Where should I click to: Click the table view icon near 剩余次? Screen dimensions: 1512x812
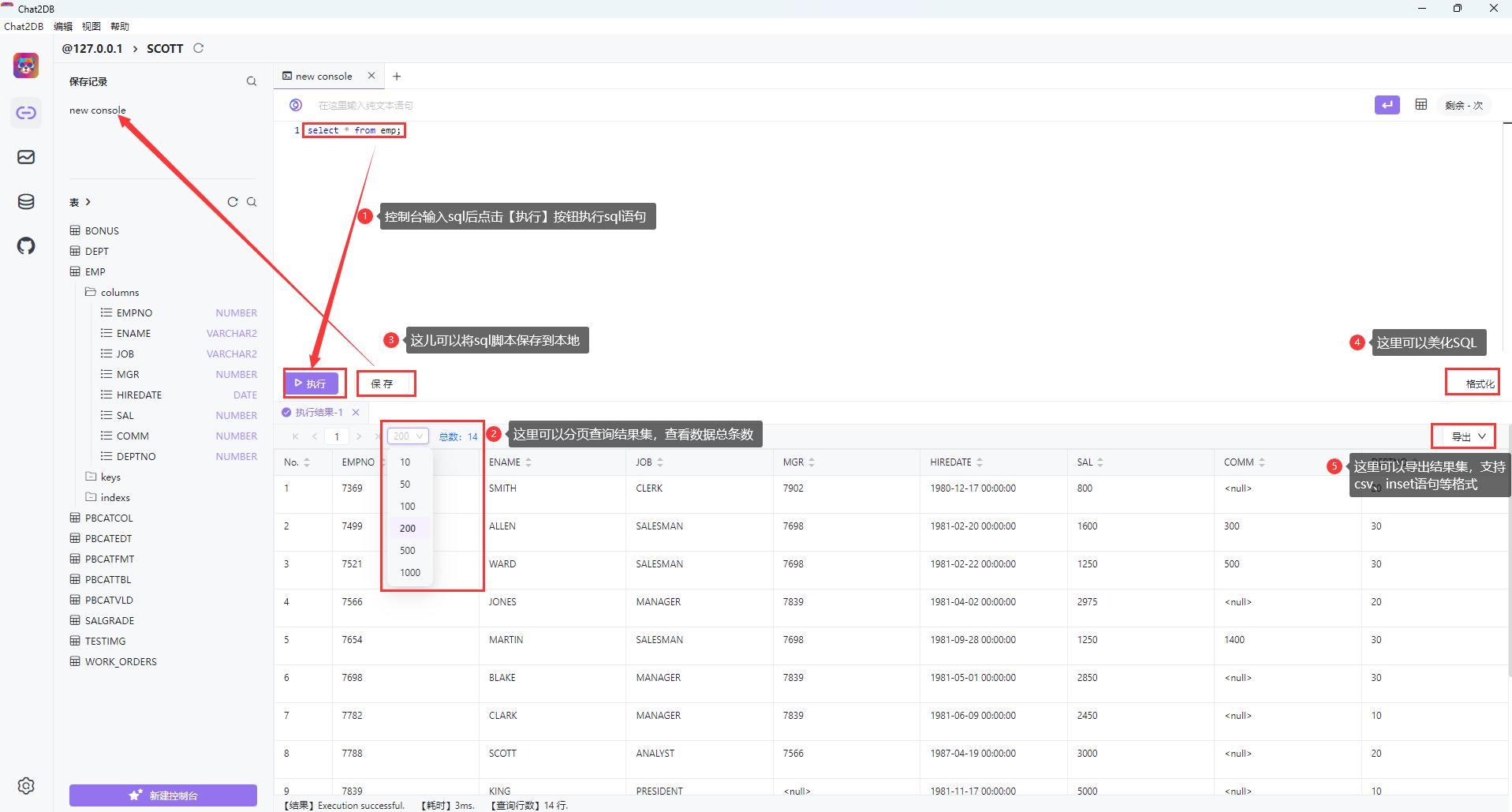1421,104
